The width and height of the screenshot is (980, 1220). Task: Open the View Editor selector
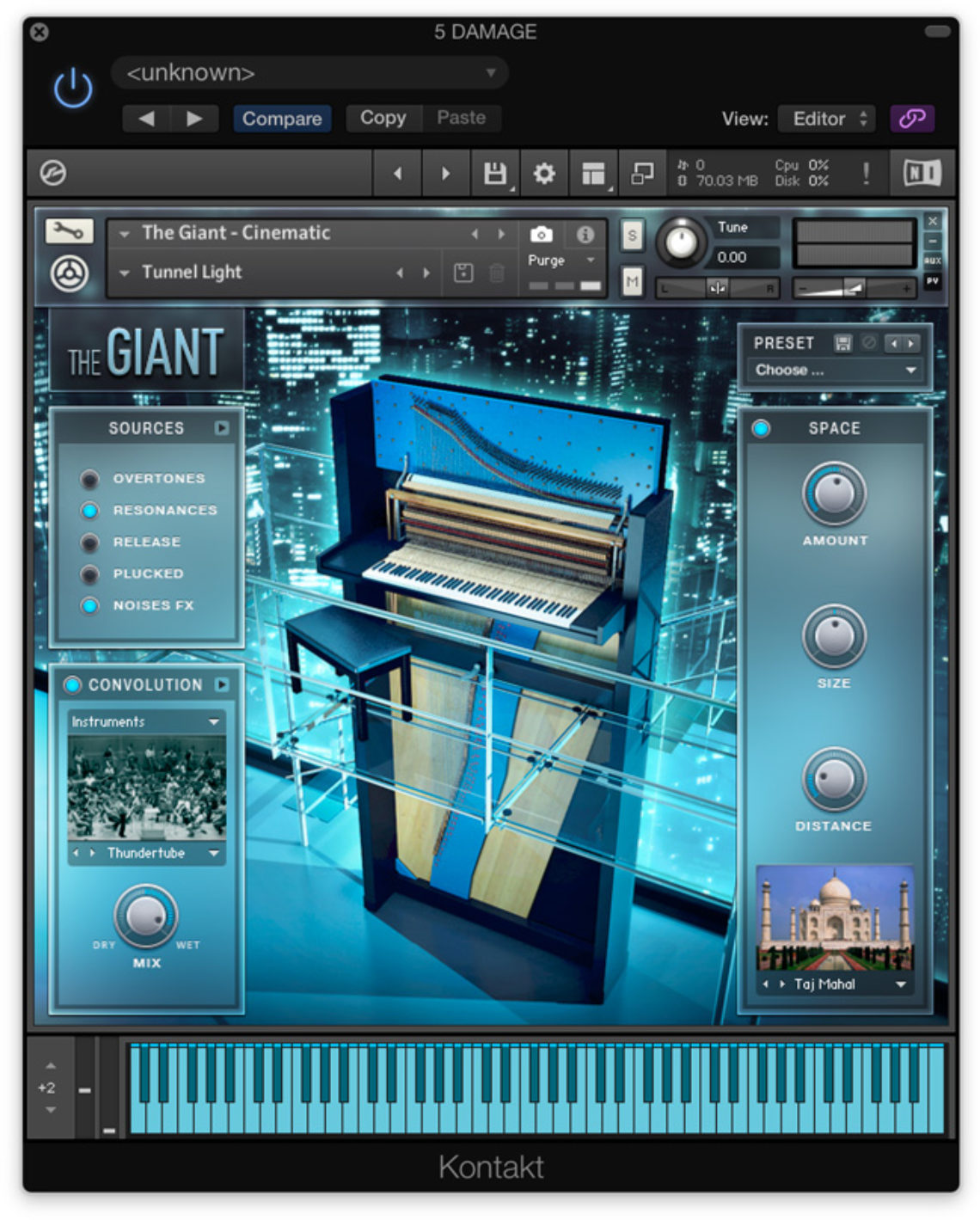pyautogui.click(x=826, y=119)
